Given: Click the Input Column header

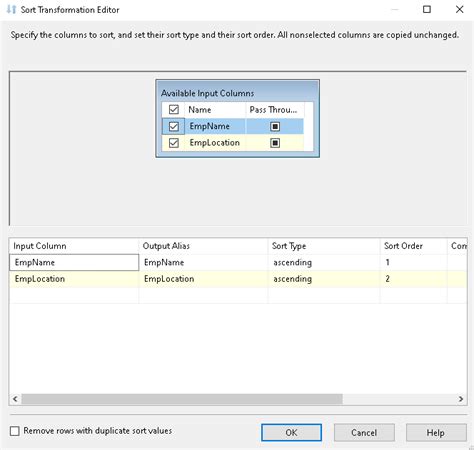Looking at the screenshot, I should click(x=74, y=246).
